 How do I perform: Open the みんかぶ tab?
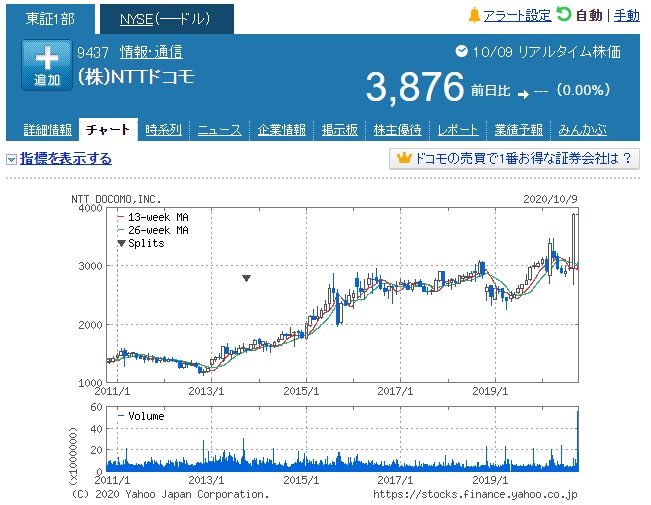(582, 130)
